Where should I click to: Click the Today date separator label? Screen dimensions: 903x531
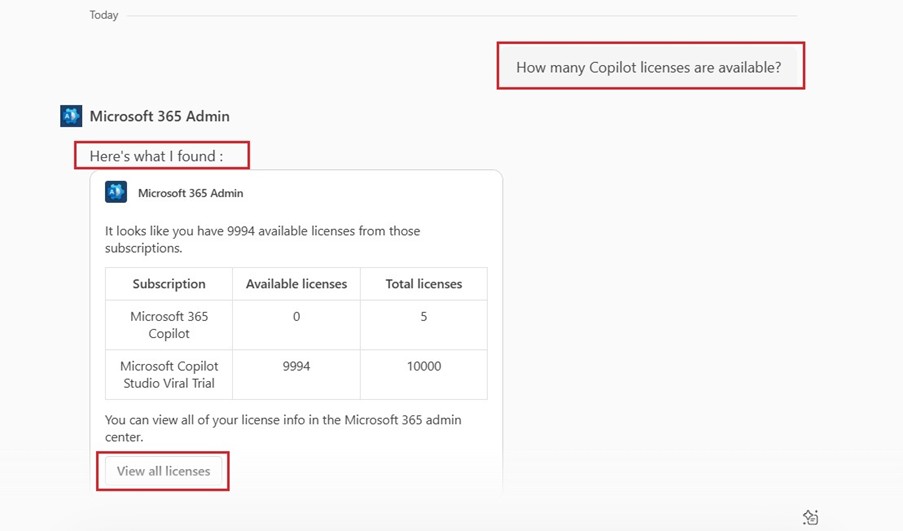pos(104,15)
